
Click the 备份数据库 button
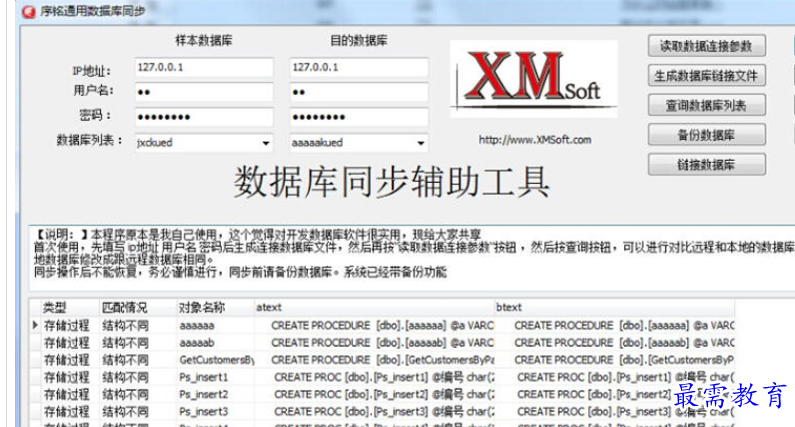(x=707, y=135)
